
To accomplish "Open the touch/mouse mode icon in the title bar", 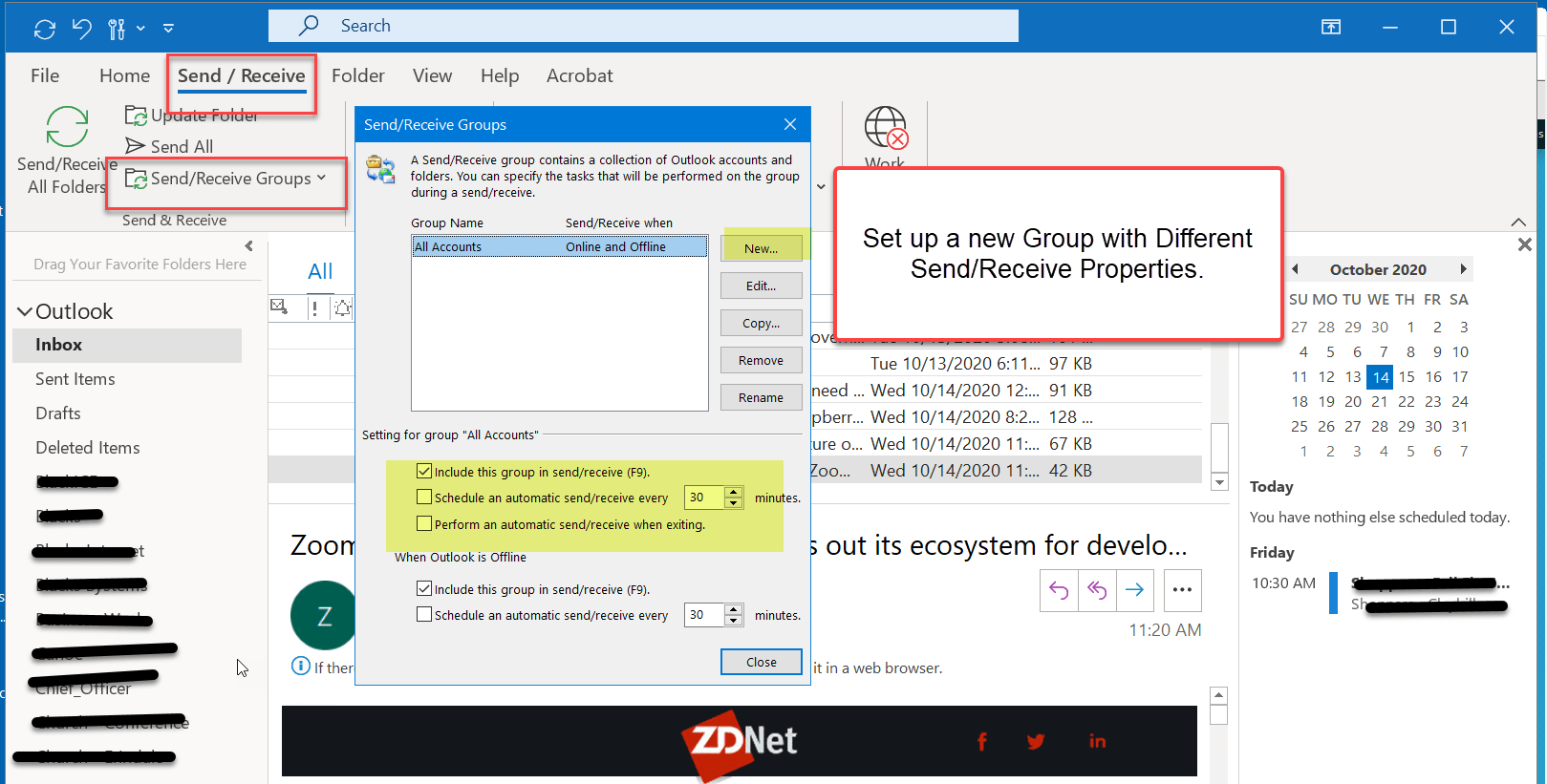I will click(117, 29).
